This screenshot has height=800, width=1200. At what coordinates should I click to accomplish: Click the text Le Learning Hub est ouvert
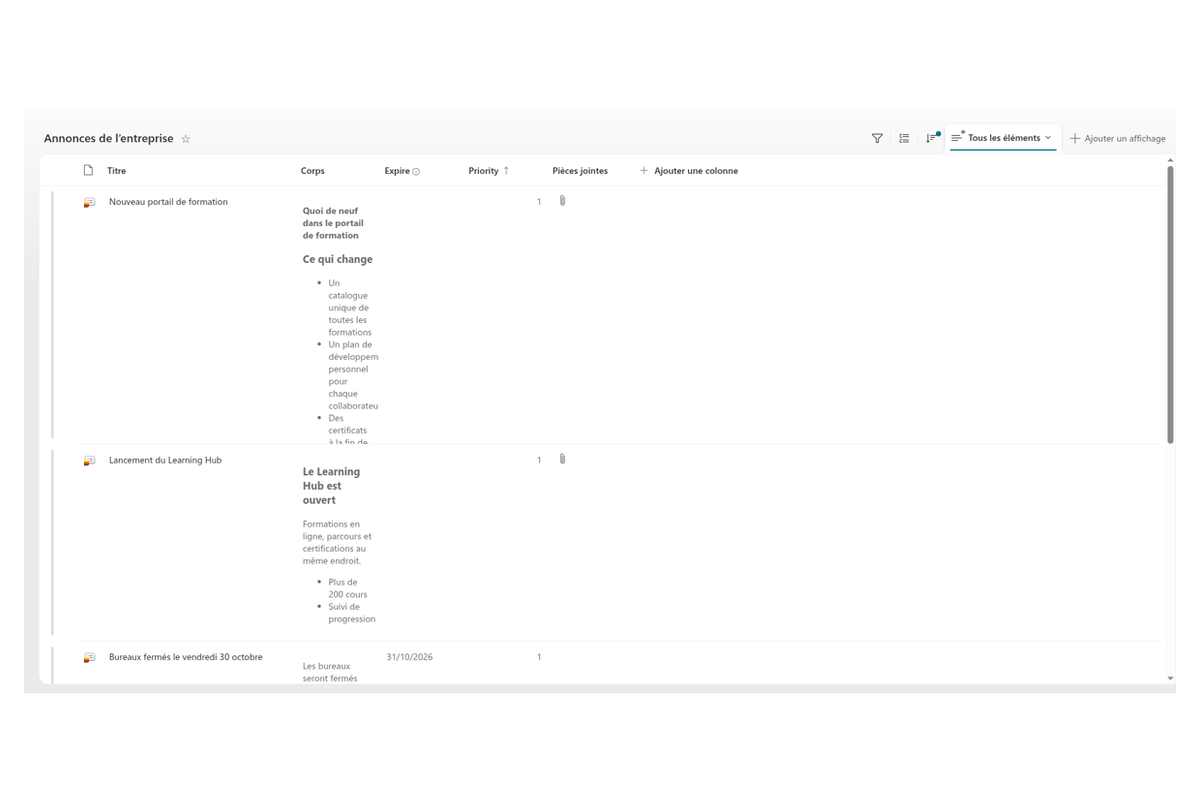pyautogui.click(x=331, y=486)
